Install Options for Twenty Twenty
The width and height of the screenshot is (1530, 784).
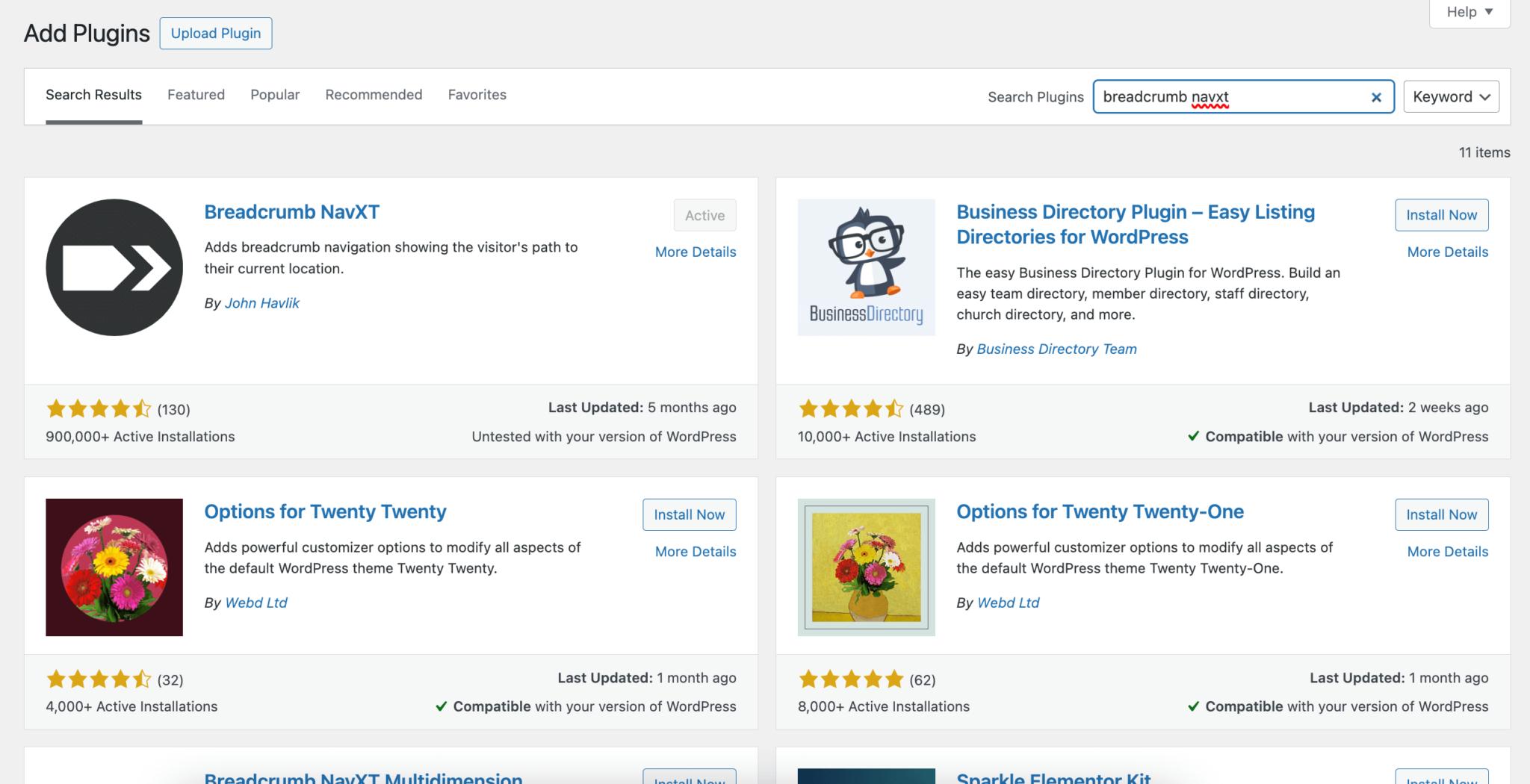pos(689,514)
